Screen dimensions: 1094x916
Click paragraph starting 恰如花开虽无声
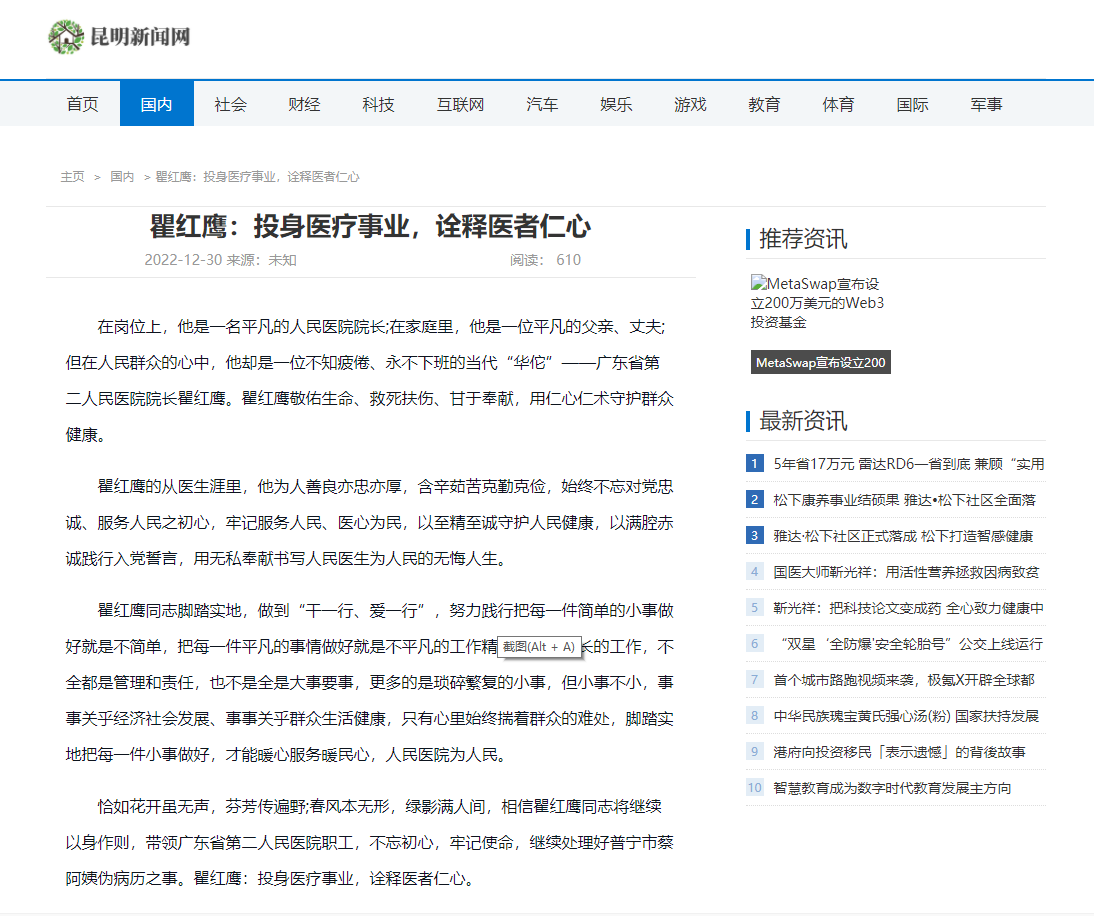click(x=370, y=842)
